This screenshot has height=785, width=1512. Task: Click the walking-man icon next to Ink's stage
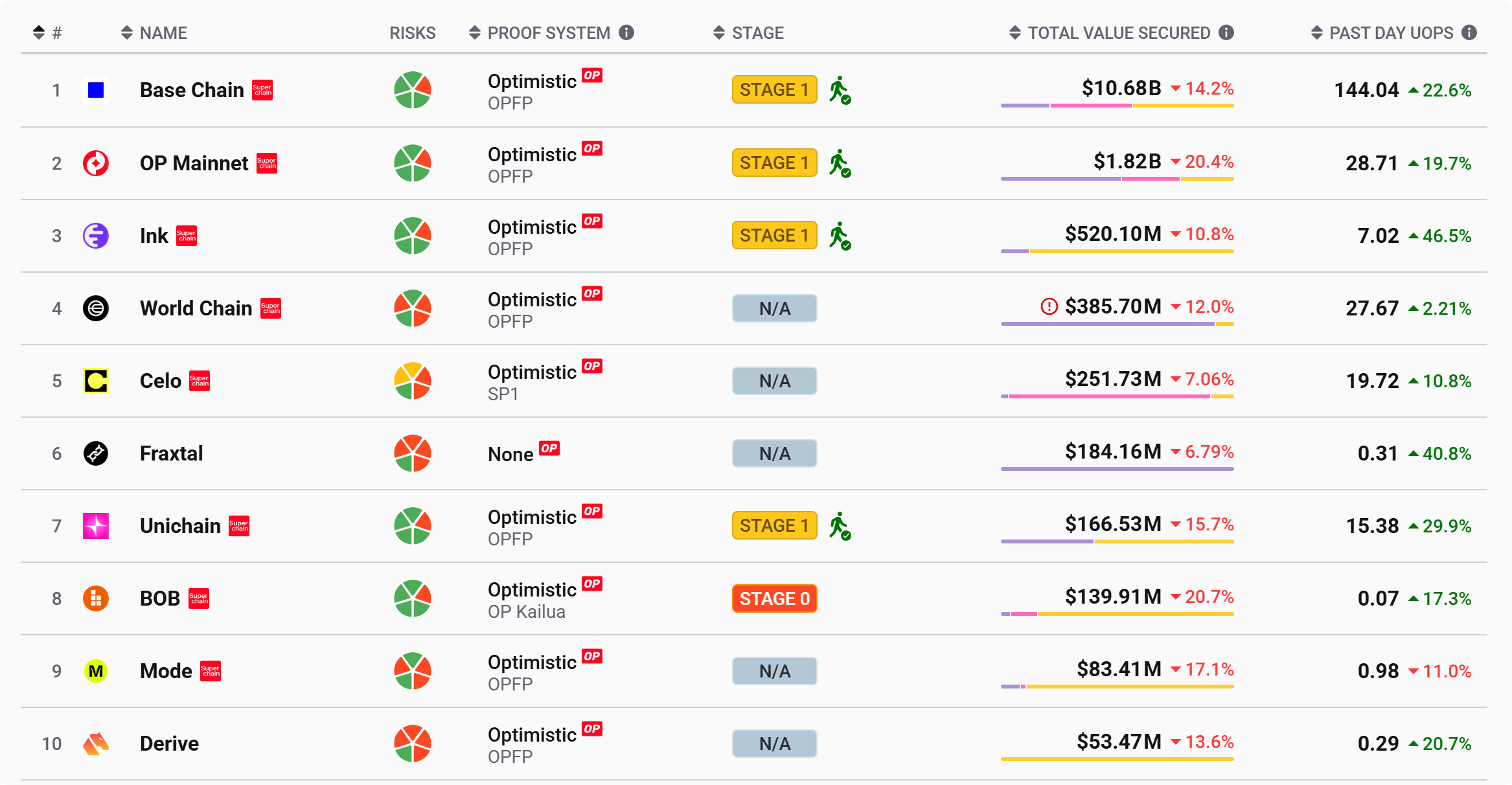pos(840,236)
